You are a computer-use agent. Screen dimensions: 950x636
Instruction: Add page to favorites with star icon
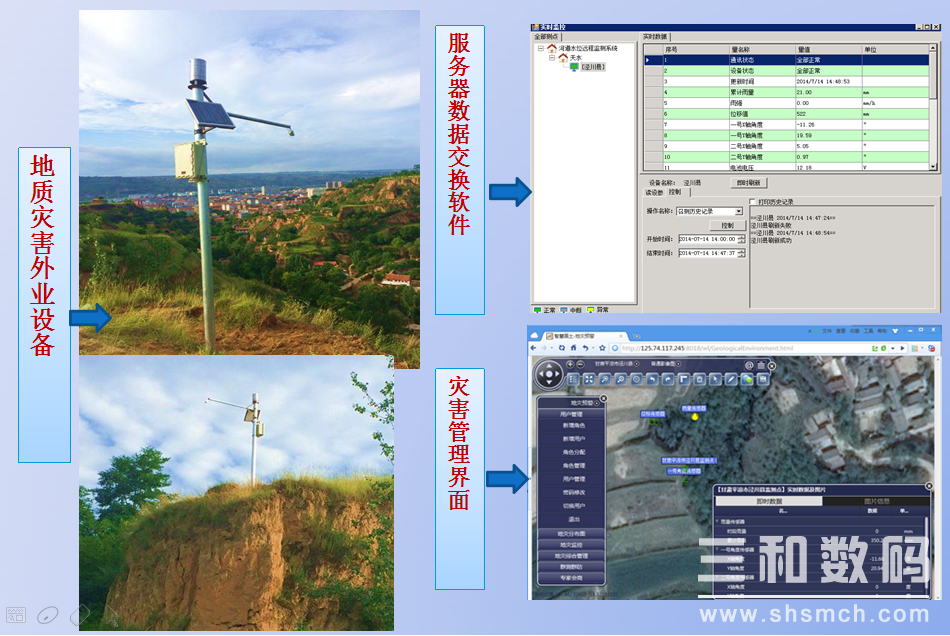click(602, 348)
